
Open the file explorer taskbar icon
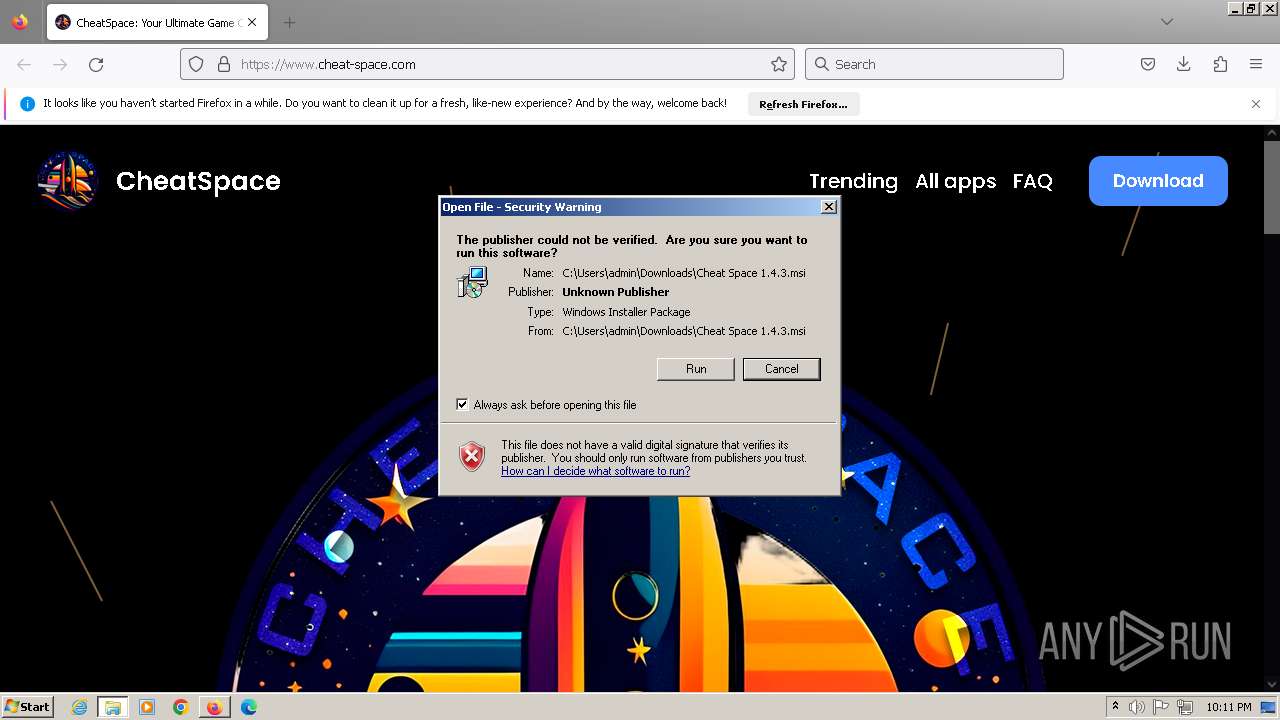[113, 707]
